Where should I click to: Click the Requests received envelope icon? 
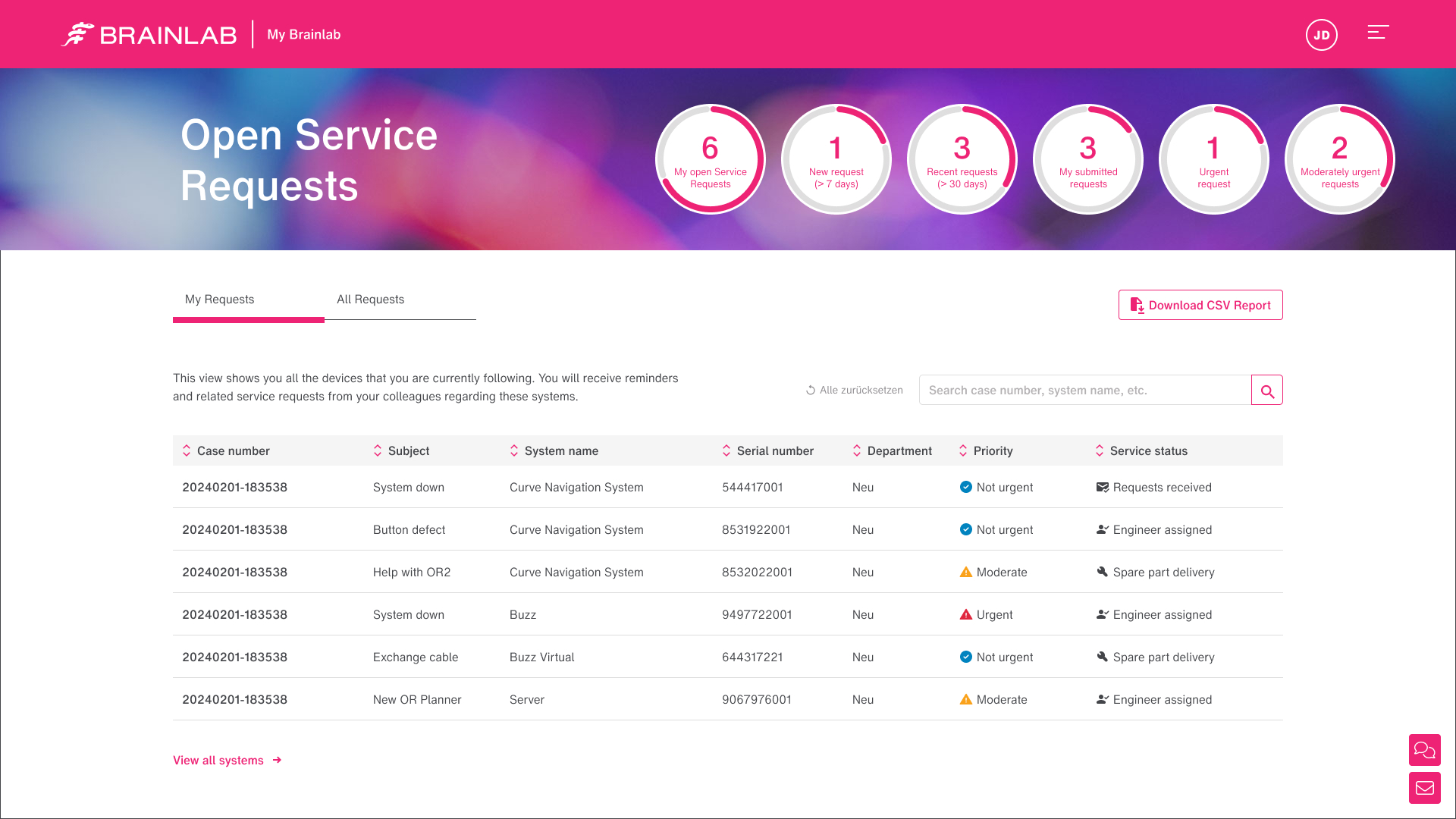(1103, 487)
